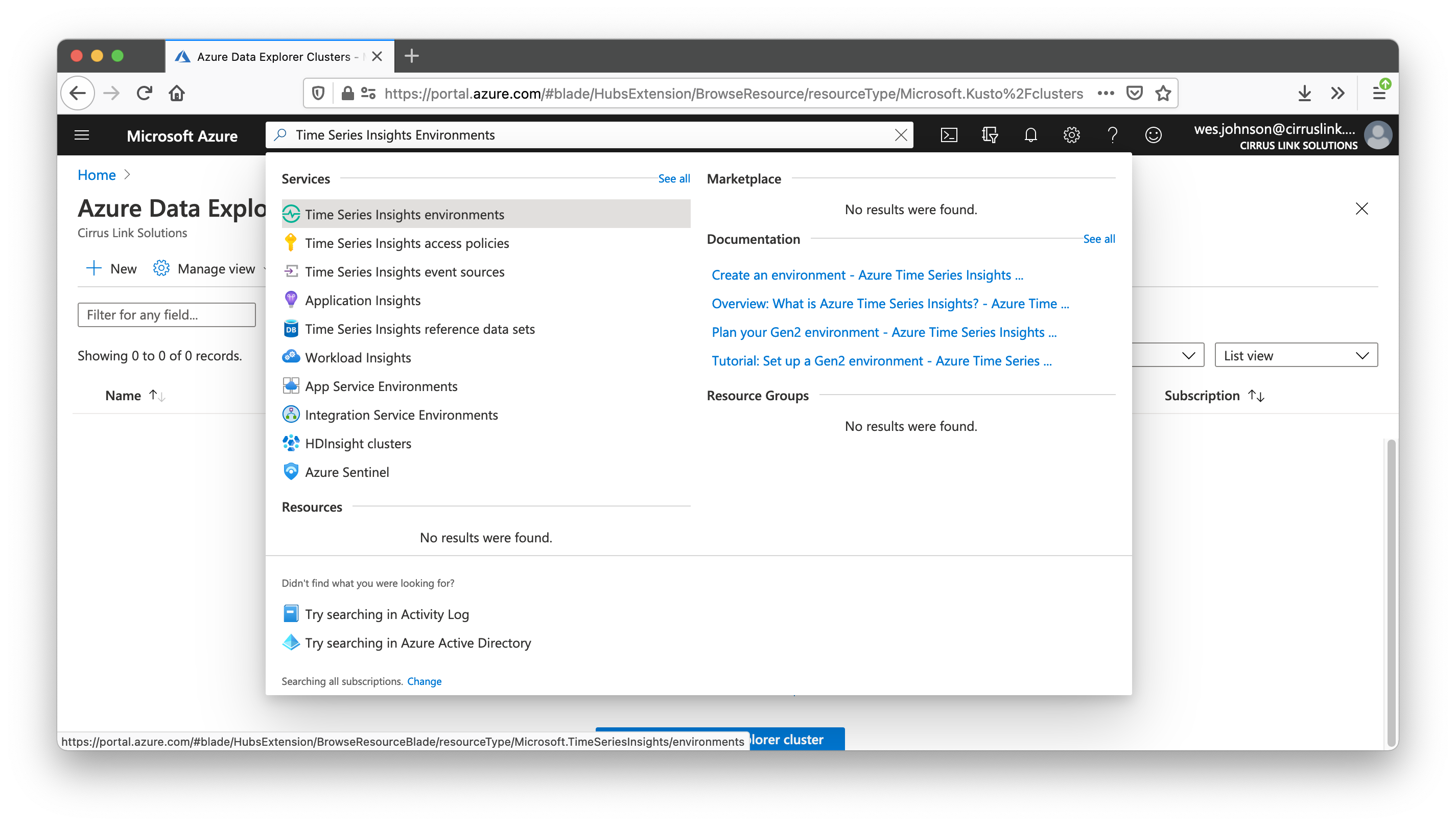This screenshot has width=1456, height=826.
Task: Click the Firefox home button
Action: tap(177, 93)
